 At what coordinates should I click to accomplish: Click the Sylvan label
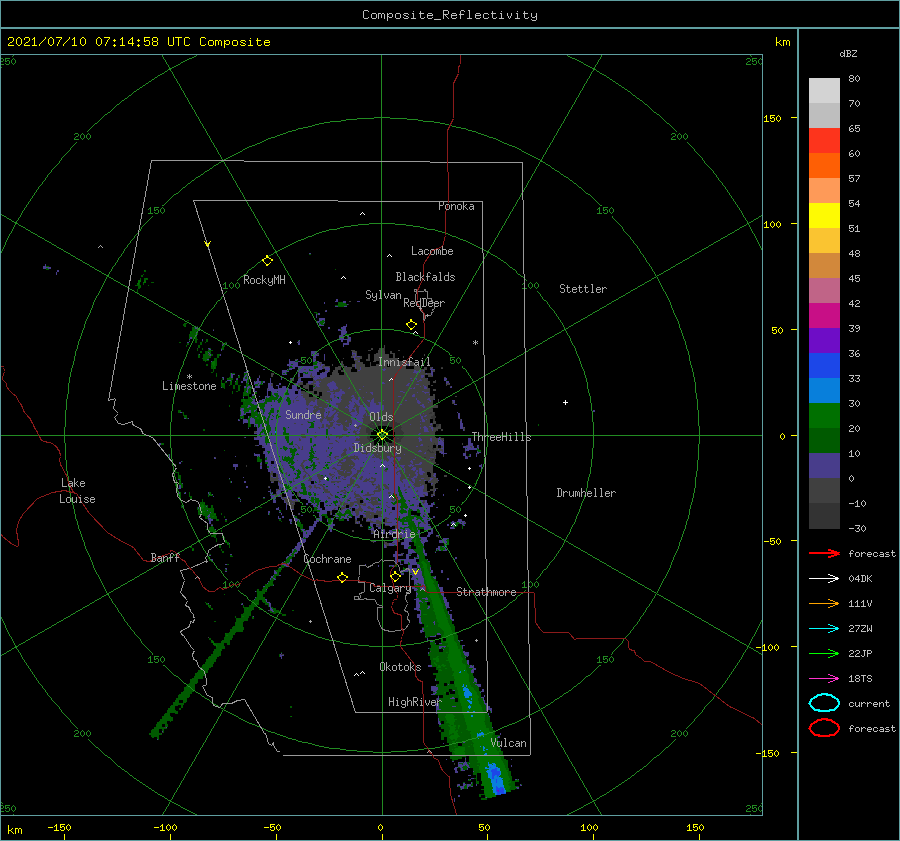point(383,295)
